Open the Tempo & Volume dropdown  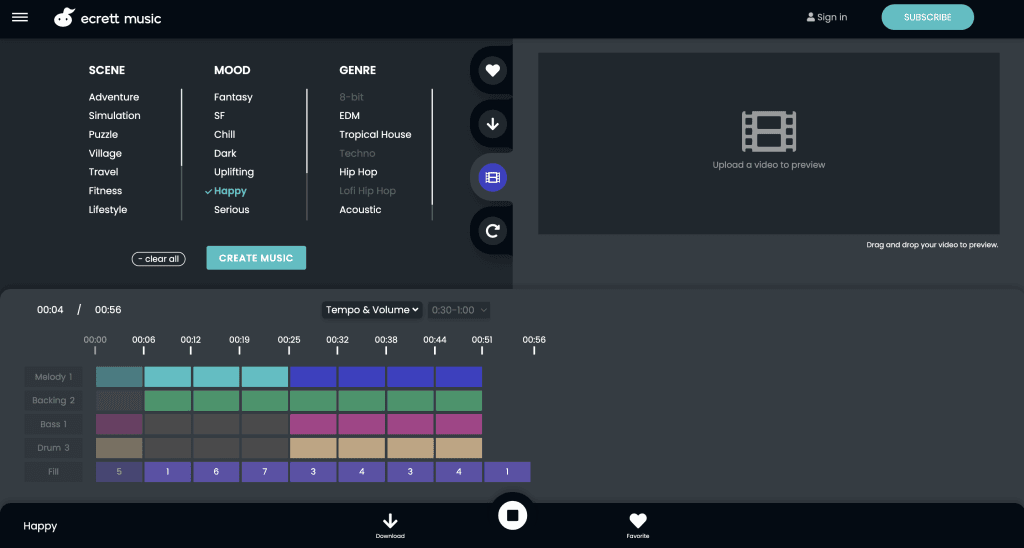(x=372, y=310)
